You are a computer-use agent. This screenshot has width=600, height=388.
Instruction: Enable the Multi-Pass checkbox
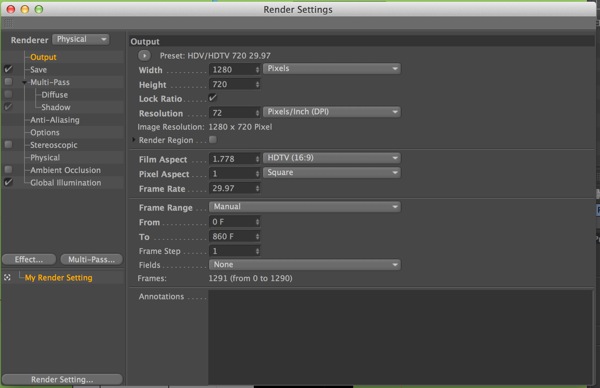(x=8, y=82)
